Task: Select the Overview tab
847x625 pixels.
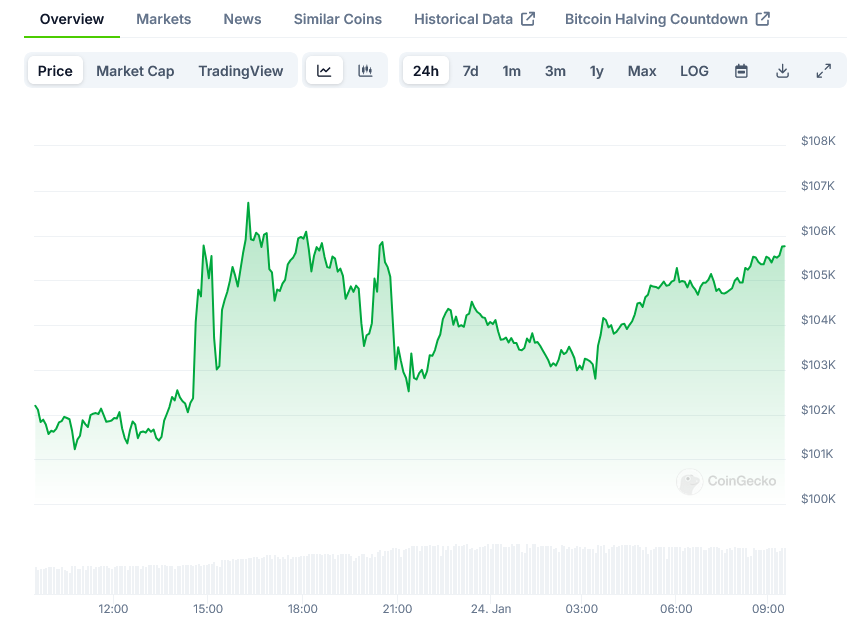Action: [72, 19]
